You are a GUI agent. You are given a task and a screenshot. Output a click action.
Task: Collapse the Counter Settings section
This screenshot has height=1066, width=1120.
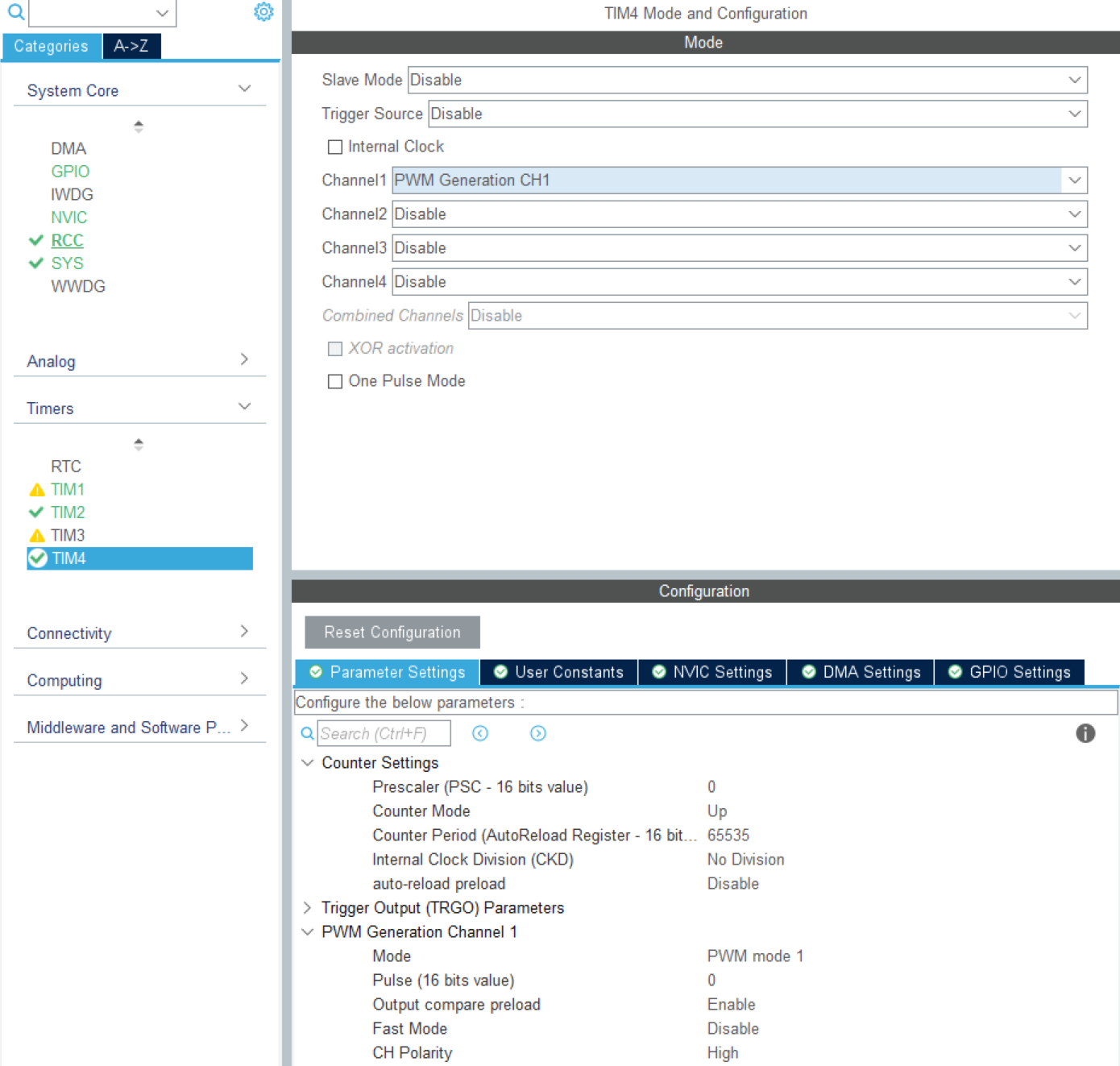tap(307, 763)
